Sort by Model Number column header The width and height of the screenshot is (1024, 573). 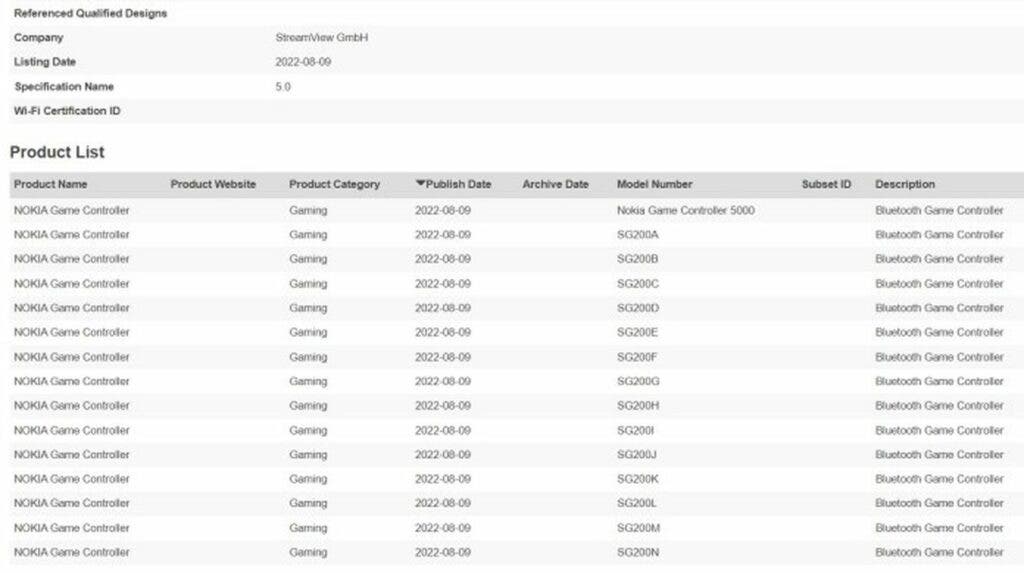coord(654,184)
